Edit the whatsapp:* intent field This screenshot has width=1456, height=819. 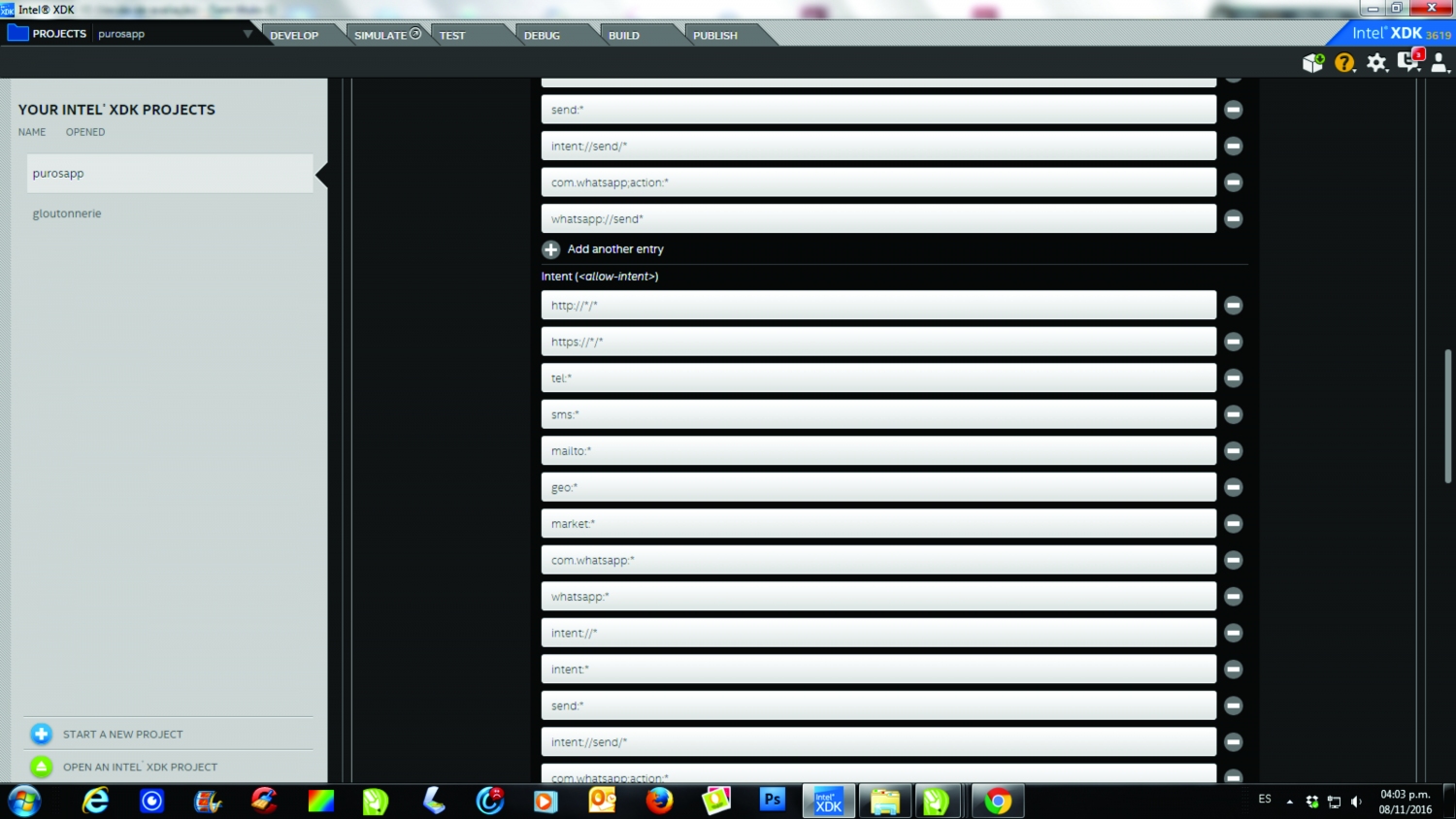click(x=878, y=596)
